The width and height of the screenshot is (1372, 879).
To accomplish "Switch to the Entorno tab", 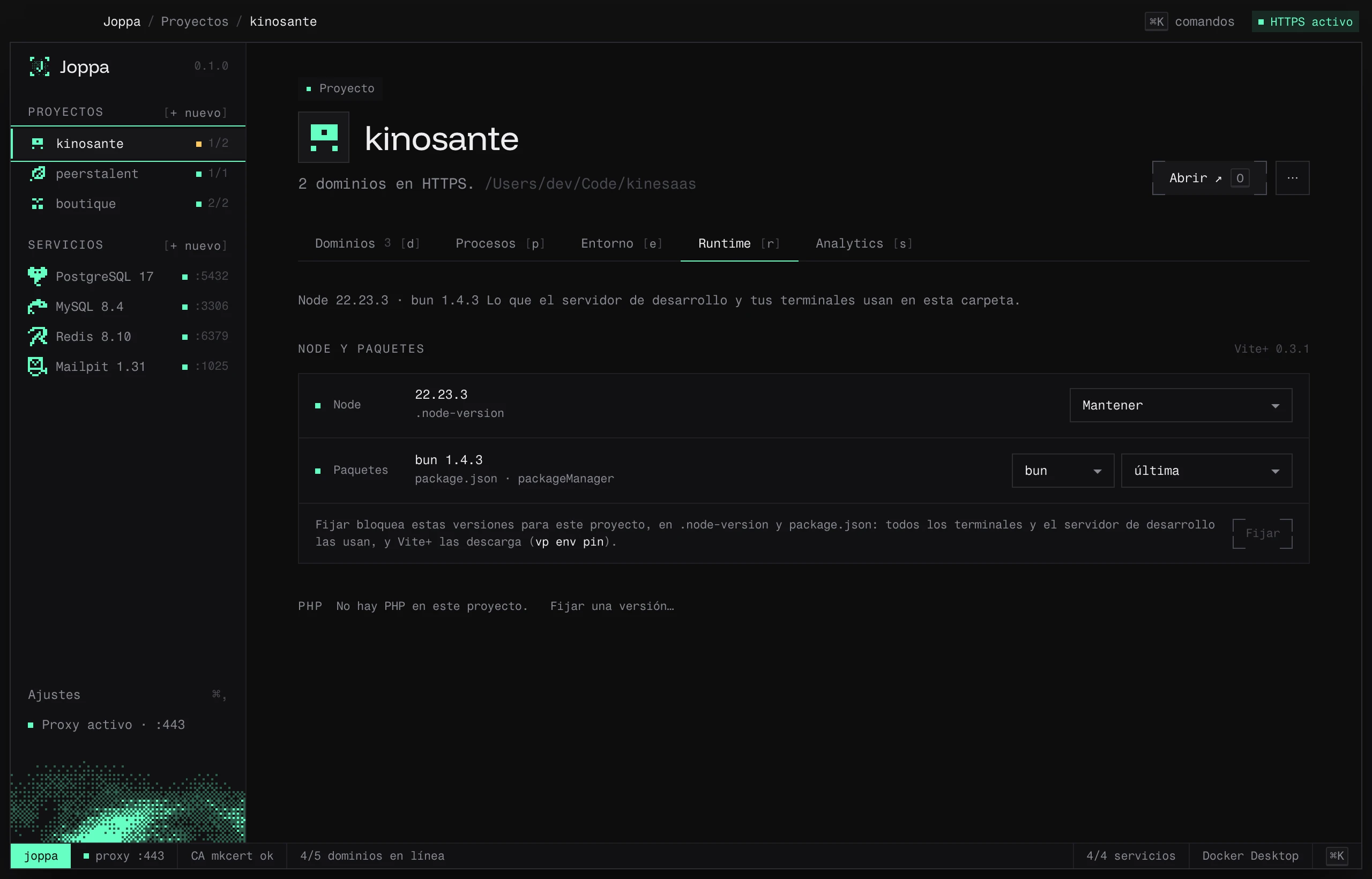I will click(622, 244).
